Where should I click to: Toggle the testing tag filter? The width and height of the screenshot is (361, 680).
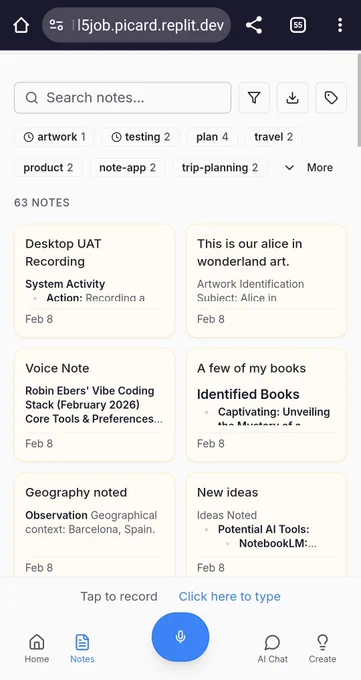click(141, 137)
